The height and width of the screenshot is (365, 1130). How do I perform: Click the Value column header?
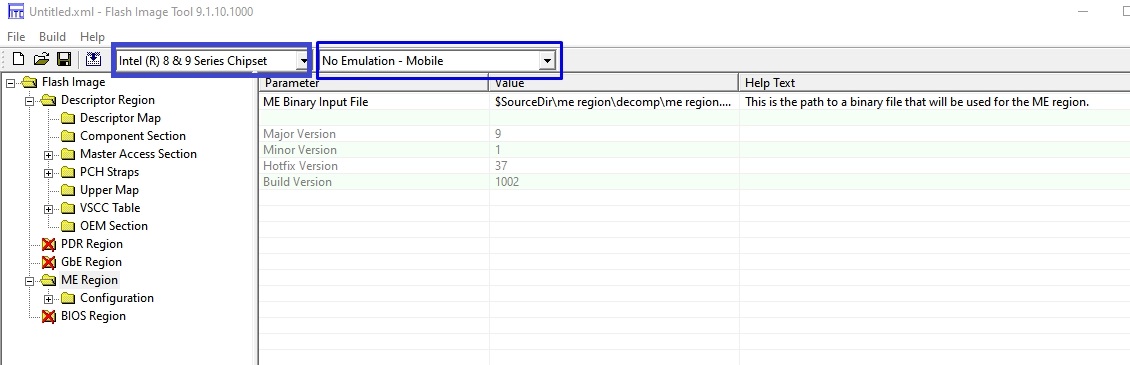tap(613, 82)
